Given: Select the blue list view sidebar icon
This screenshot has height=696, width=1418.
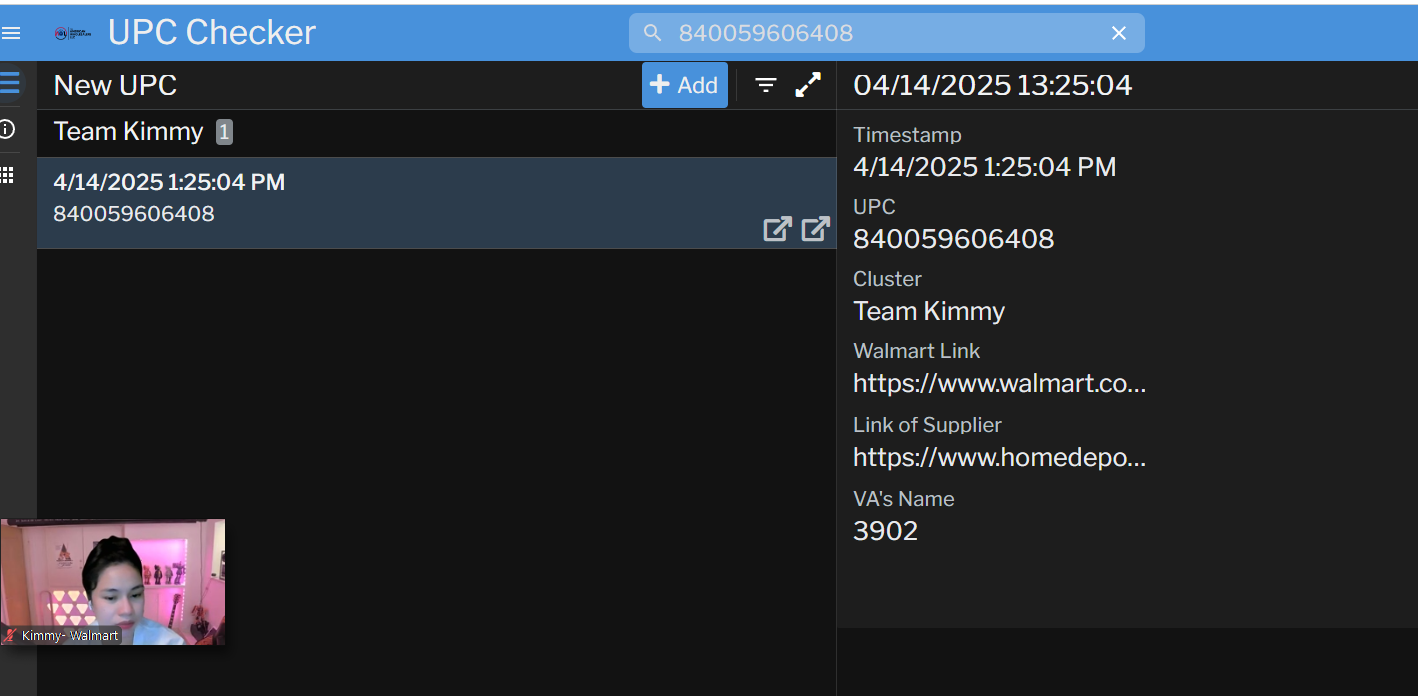Looking at the screenshot, I should point(10,83).
